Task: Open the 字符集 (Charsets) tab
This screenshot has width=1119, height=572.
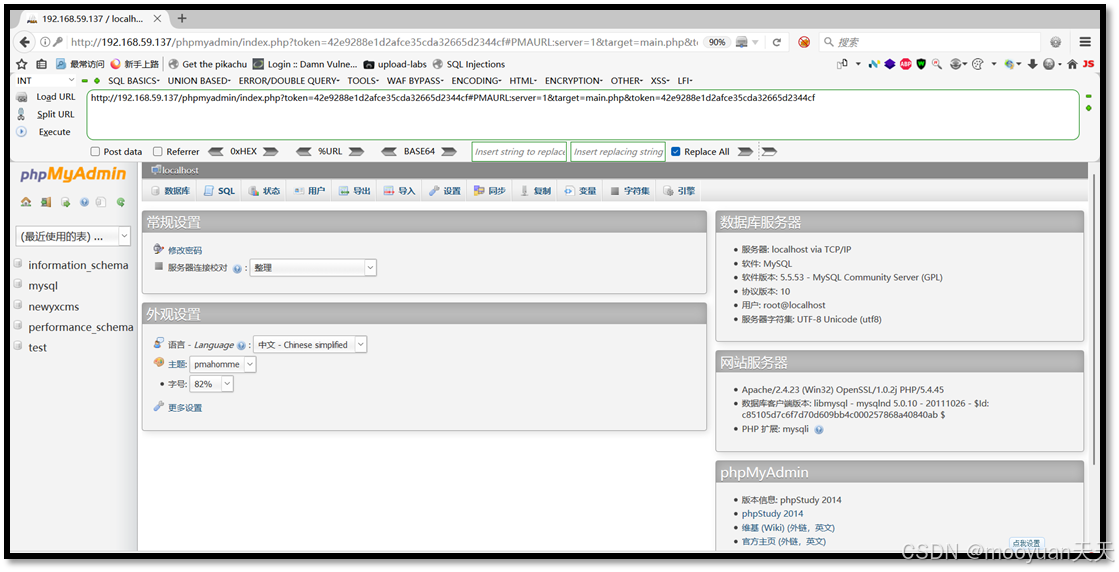Action: click(630, 190)
